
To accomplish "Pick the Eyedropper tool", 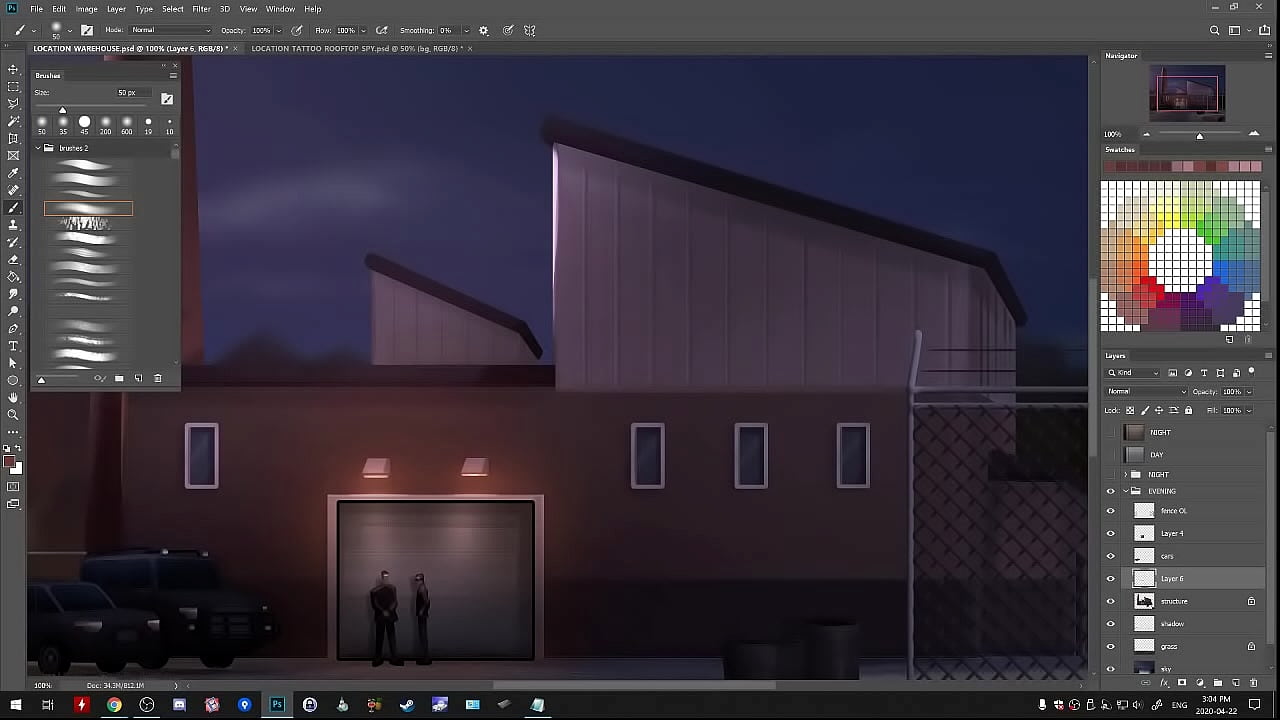I will (13, 173).
